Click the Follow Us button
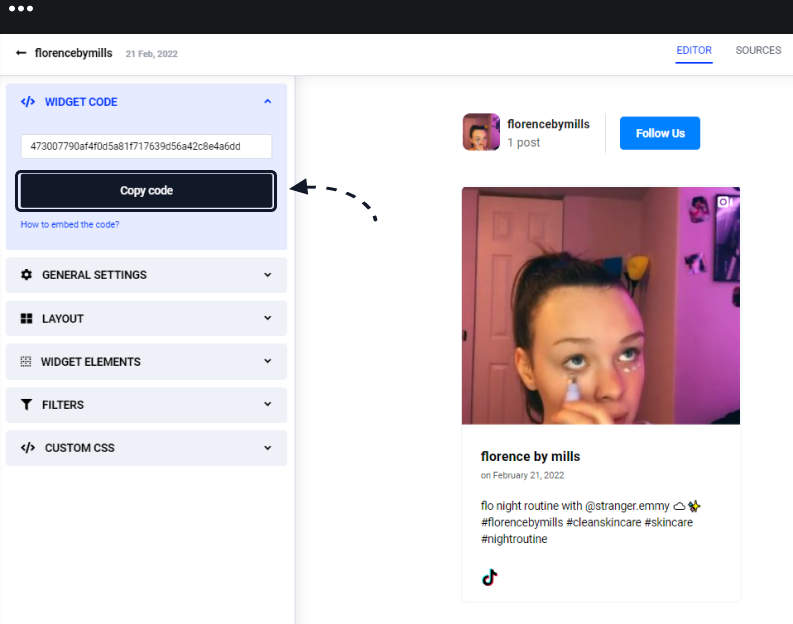 pos(660,133)
